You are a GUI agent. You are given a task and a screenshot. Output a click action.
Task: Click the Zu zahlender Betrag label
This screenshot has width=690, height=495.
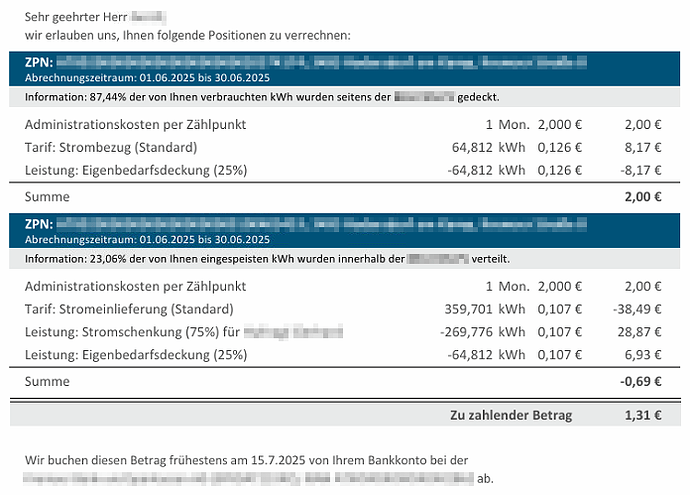pyautogui.click(x=511, y=415)
